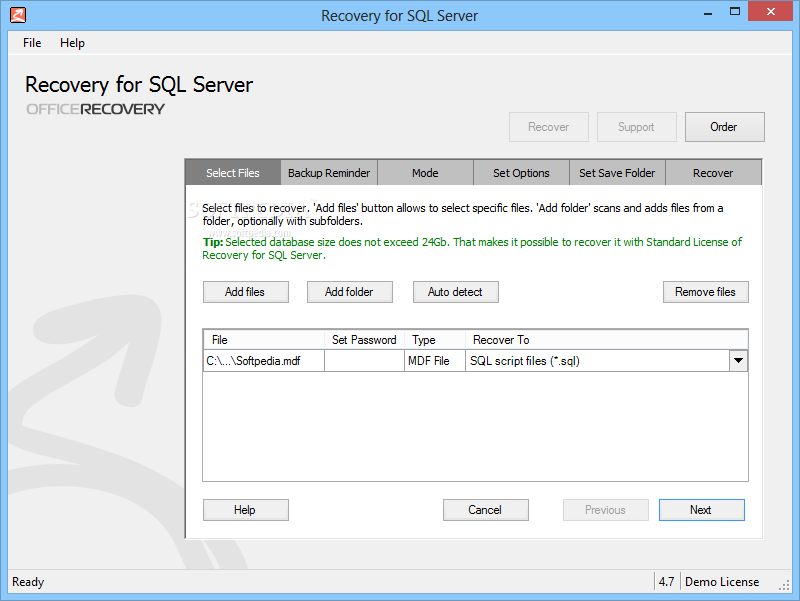Click the Auto detect button
The height and width of the screenshot is (601, 800).
coord(456,292)
